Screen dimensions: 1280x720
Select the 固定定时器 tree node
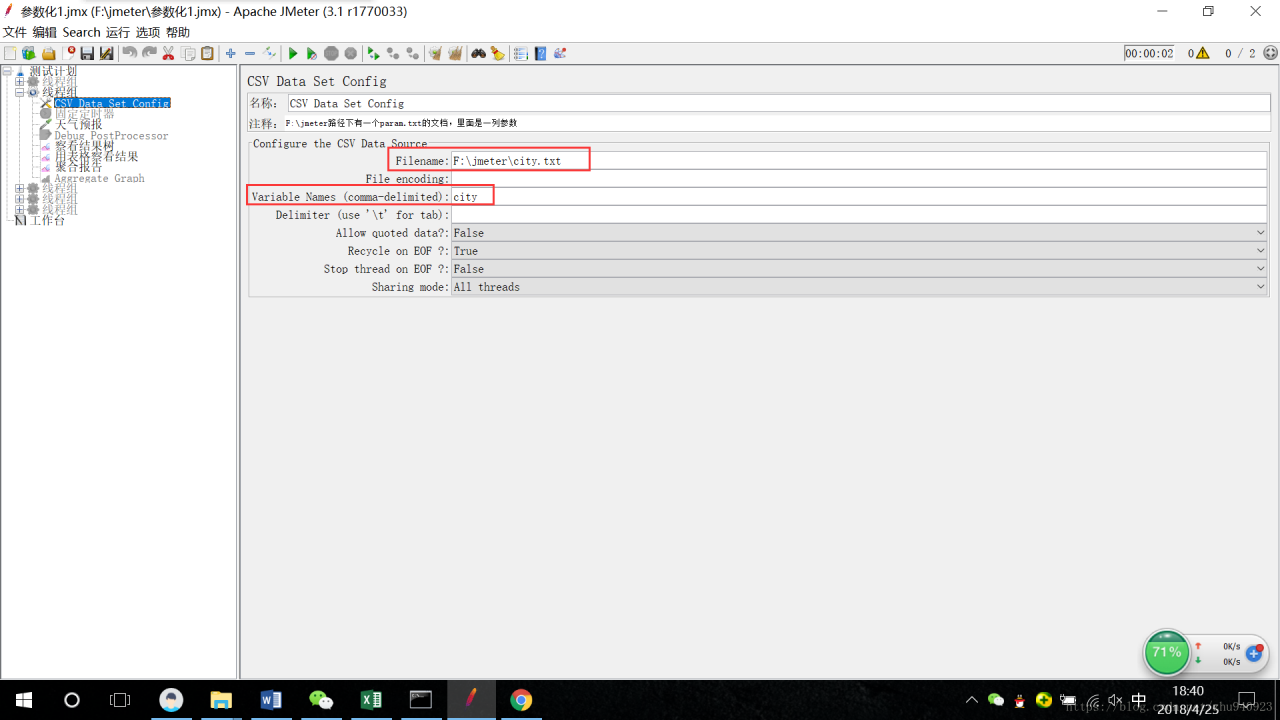tap(84, 114)
